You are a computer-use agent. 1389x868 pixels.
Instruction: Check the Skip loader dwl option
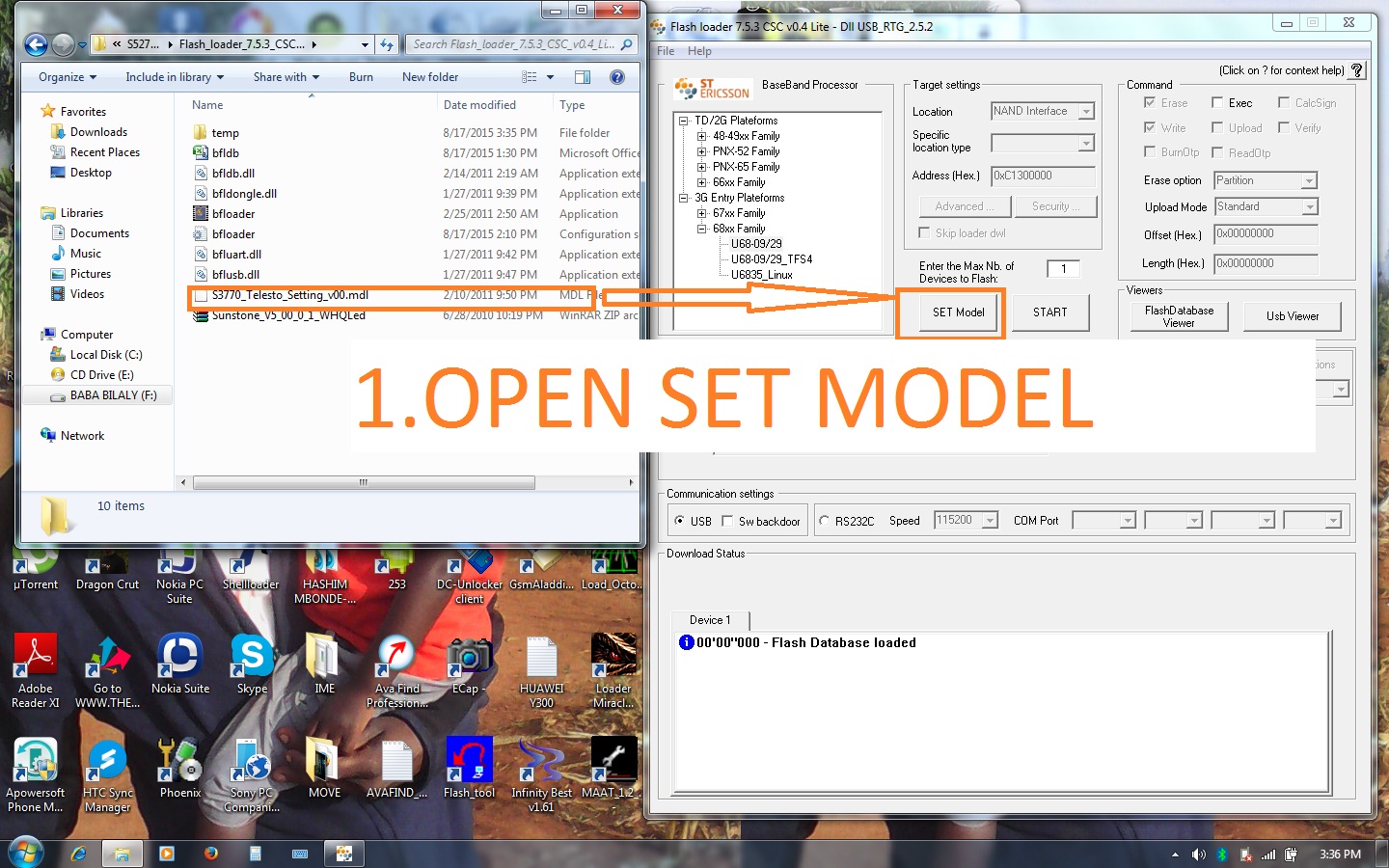924,232
